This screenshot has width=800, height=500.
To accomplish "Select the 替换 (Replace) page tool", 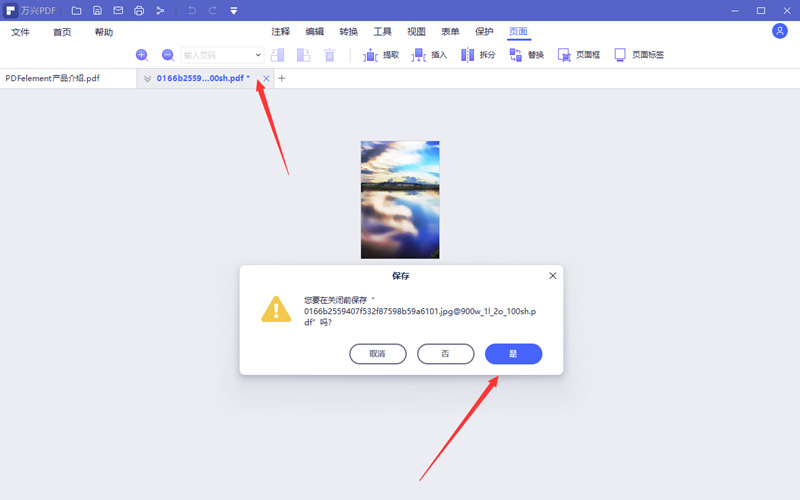I will pos(527,55).
